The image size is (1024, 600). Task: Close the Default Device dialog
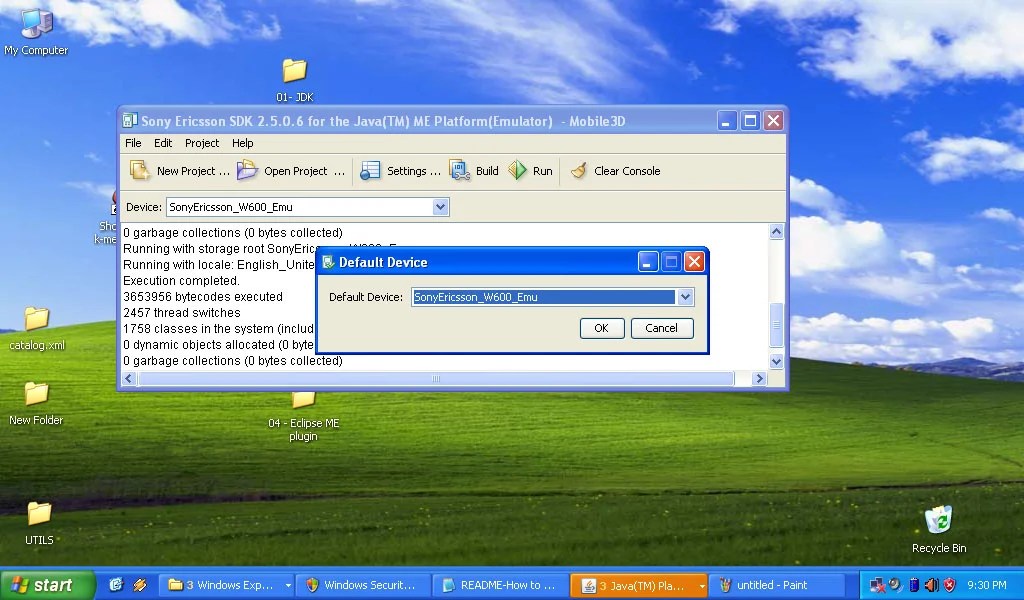(694, 262)
